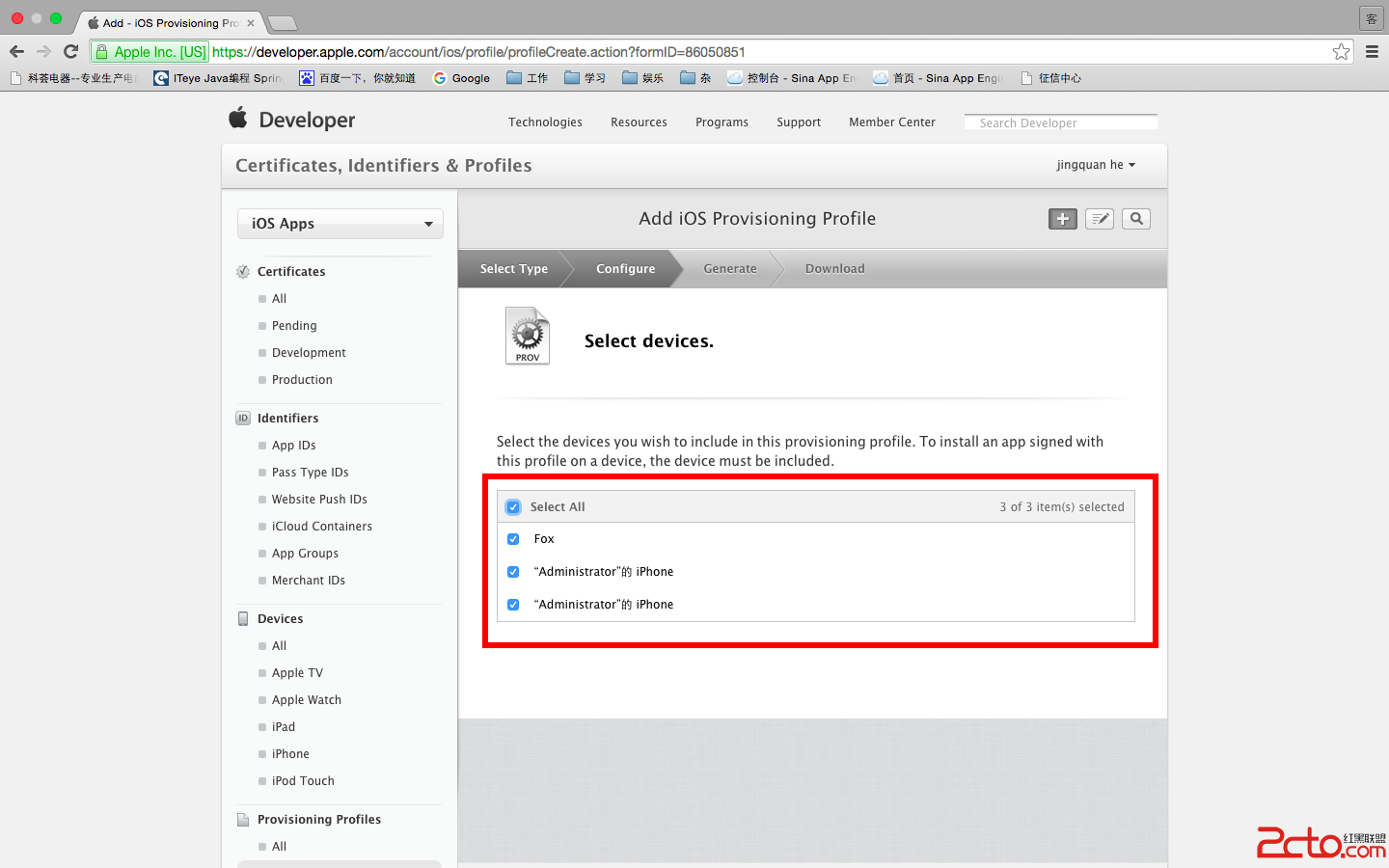Screen dimensions: 1389x868
Task: Click the browser reload icon
Action: pos(70,52)
